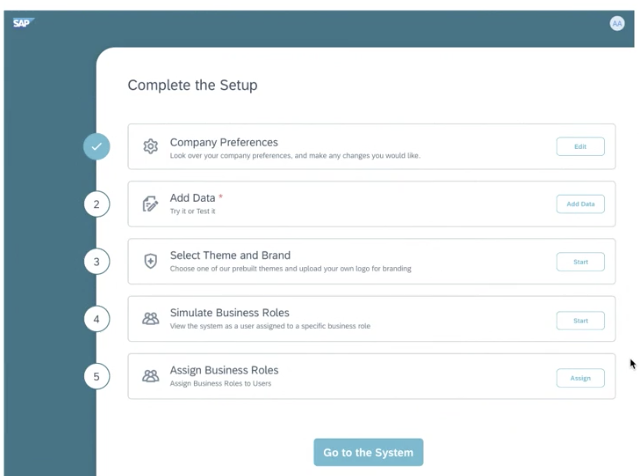Click the Company Preferences gear icon

[x=150, y=146]
